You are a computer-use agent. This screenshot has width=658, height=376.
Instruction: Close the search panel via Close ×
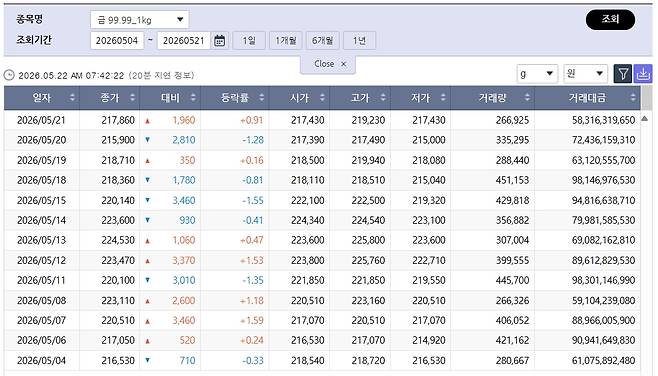328,64
